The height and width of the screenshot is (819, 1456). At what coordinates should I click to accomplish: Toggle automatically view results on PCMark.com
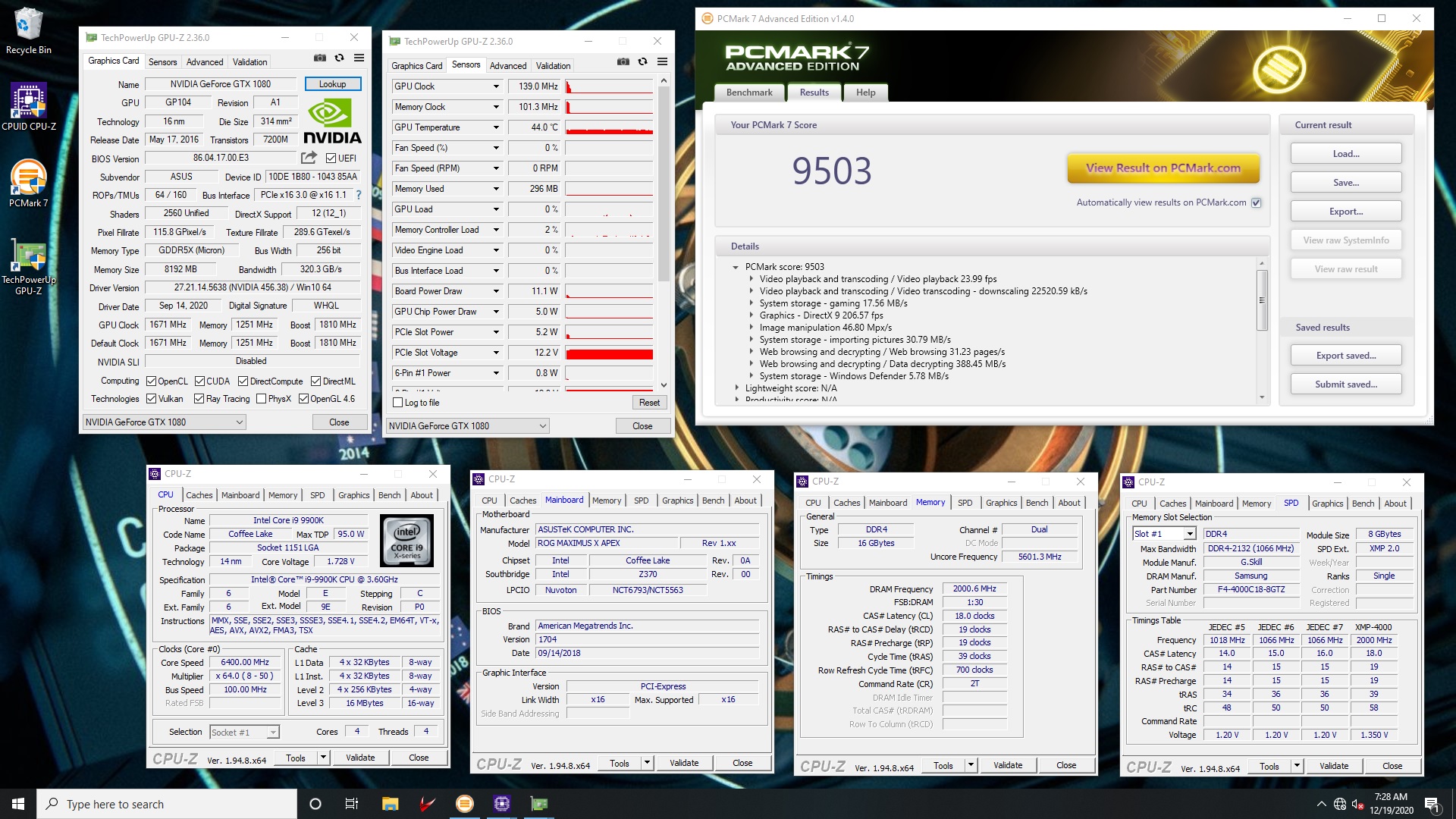pos(1257,202)
